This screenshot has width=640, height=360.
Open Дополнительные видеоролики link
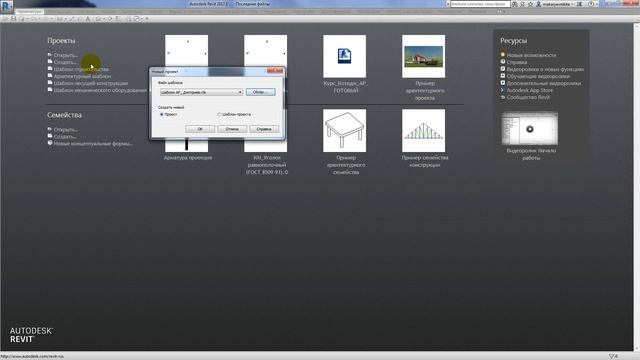pos(544,83)
